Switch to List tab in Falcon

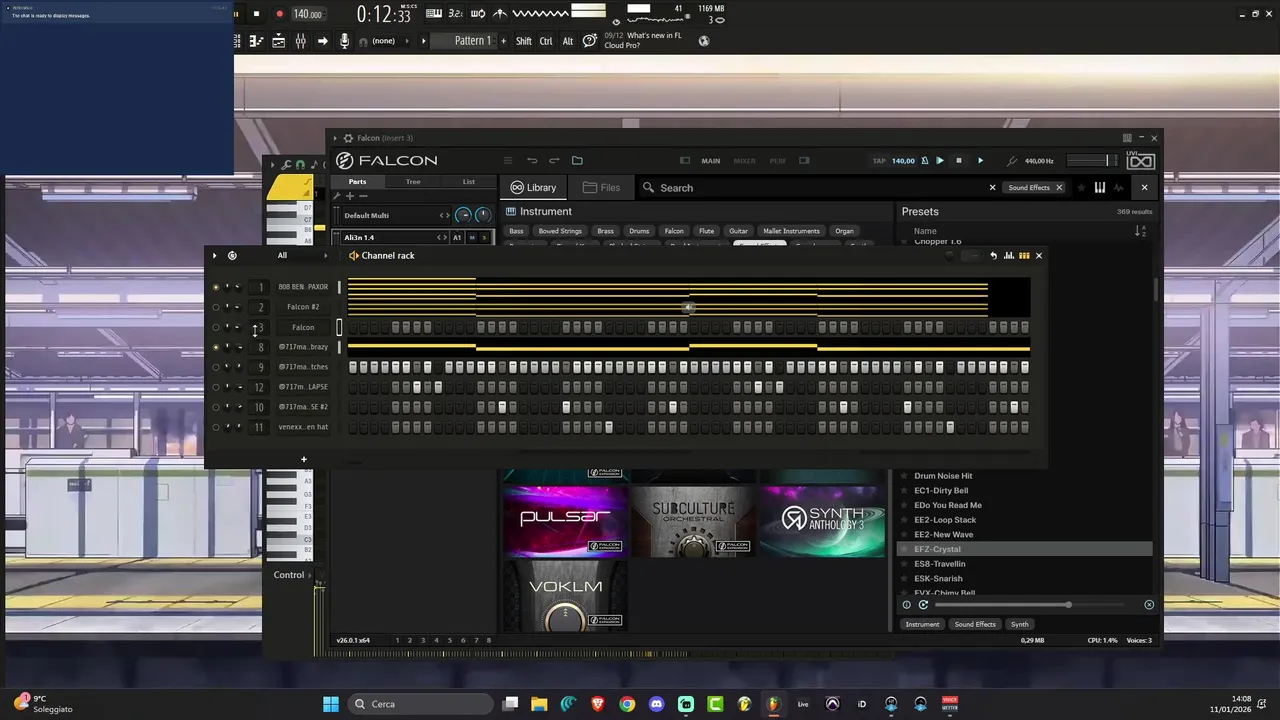coord(468,181)
